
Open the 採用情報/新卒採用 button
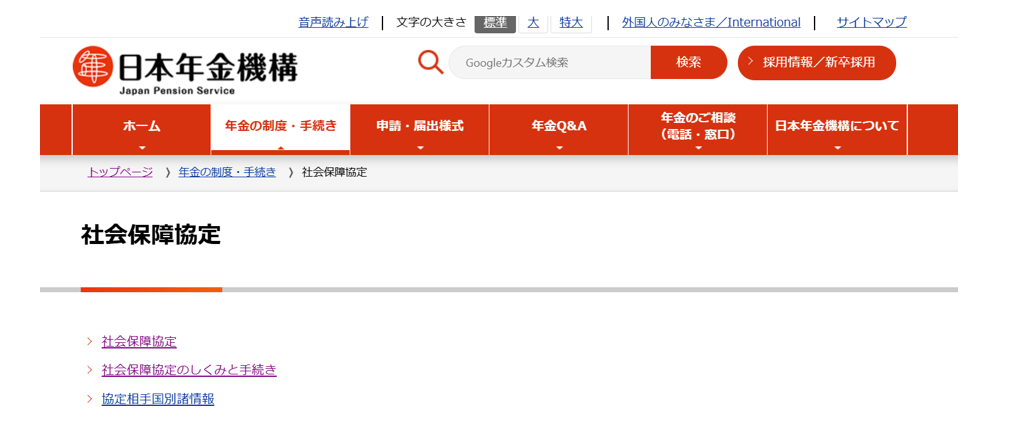click(817, 63)
